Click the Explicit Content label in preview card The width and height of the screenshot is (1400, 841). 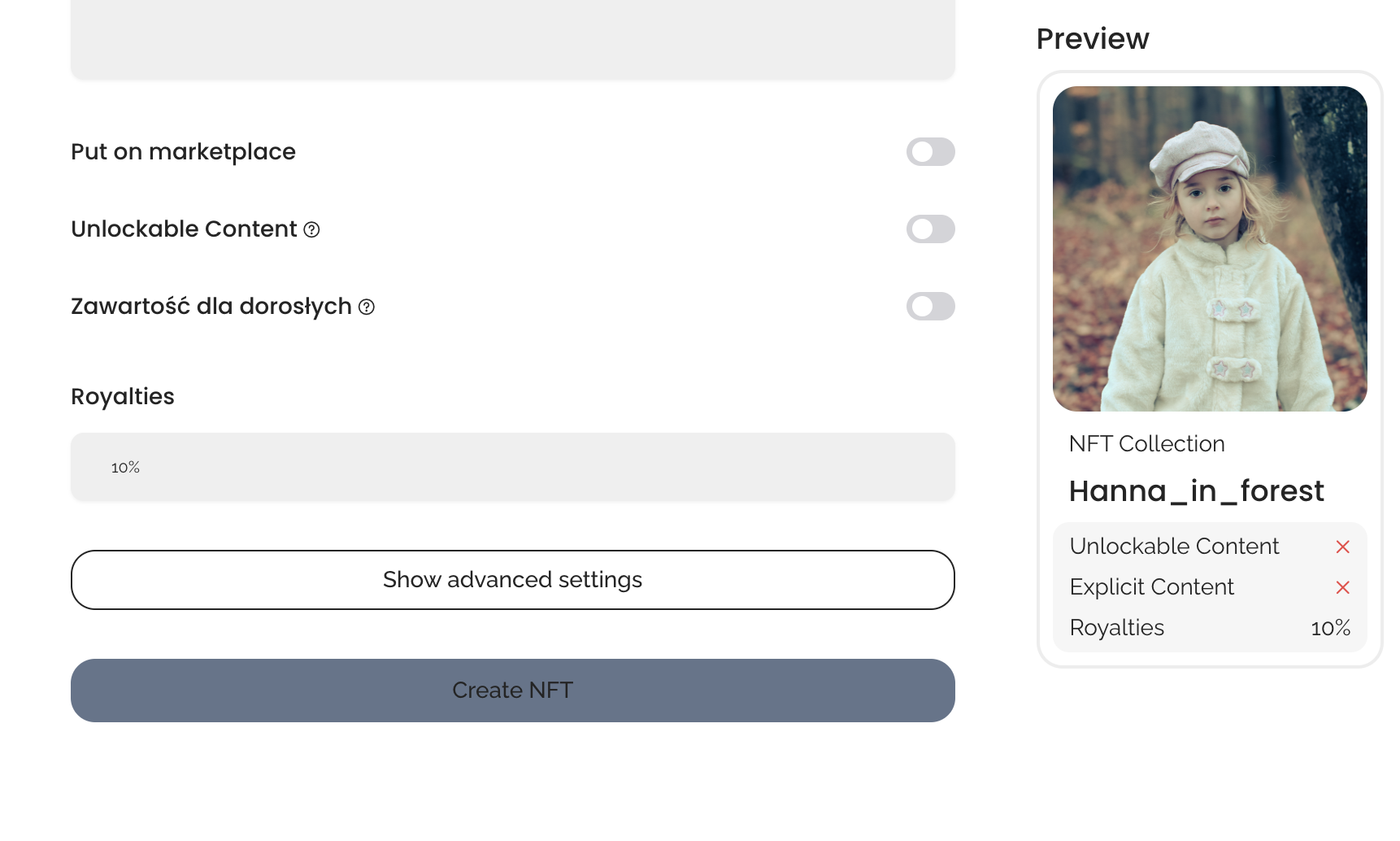[x=1151, y=587]
